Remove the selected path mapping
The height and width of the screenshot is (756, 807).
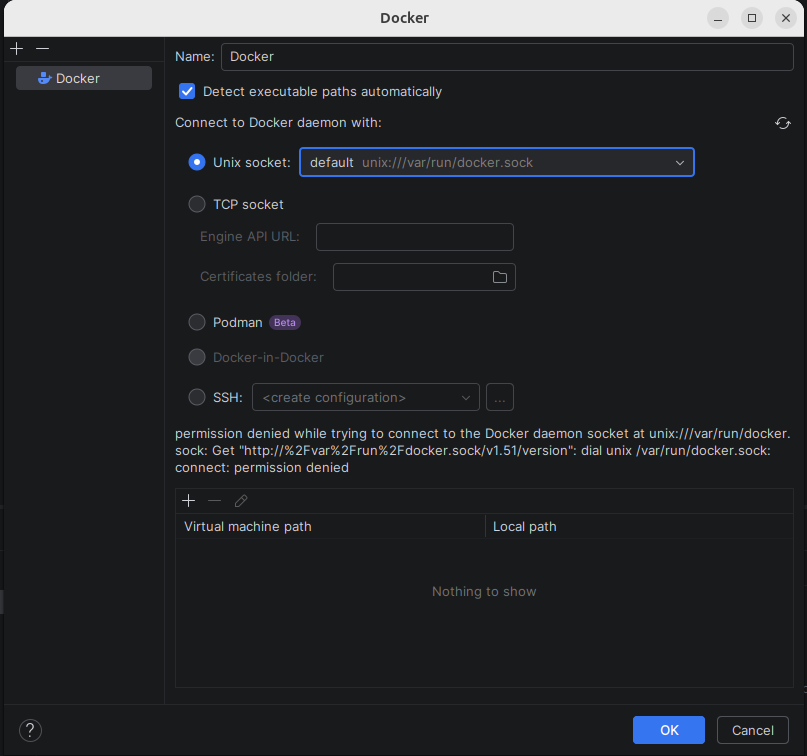pos(214,500)
